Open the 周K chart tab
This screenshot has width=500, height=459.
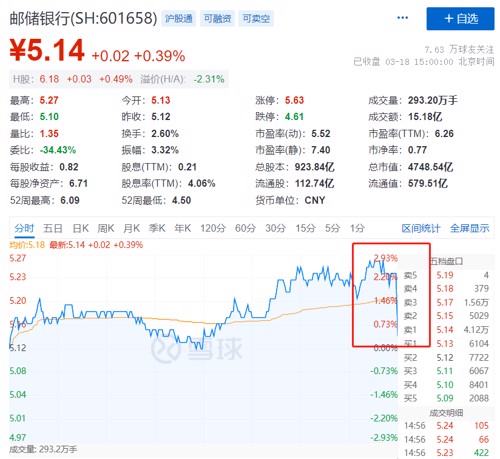coord(106,228)
